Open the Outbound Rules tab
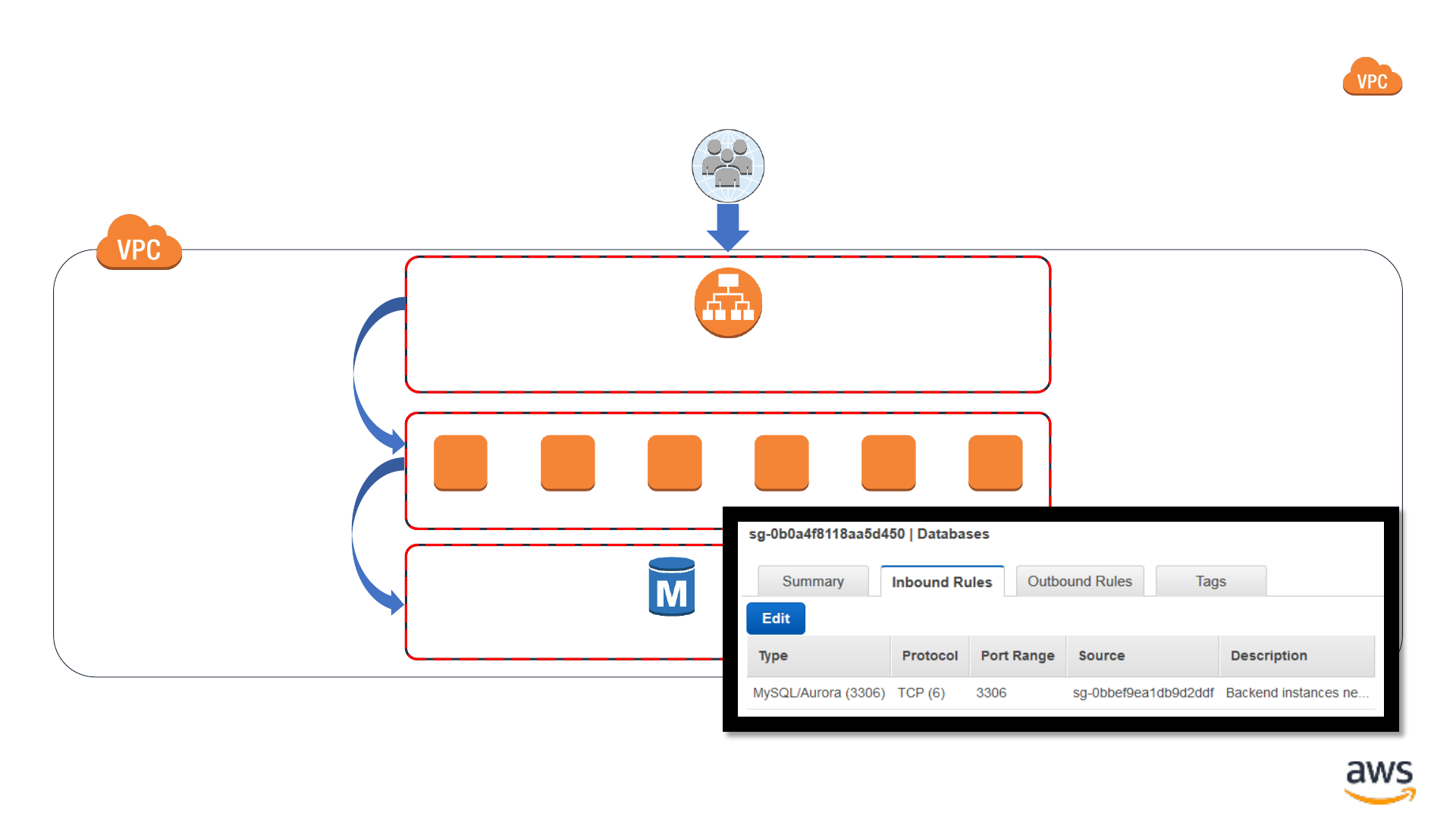This screenshot has height=819, width=1456. tap(1079, 581)
